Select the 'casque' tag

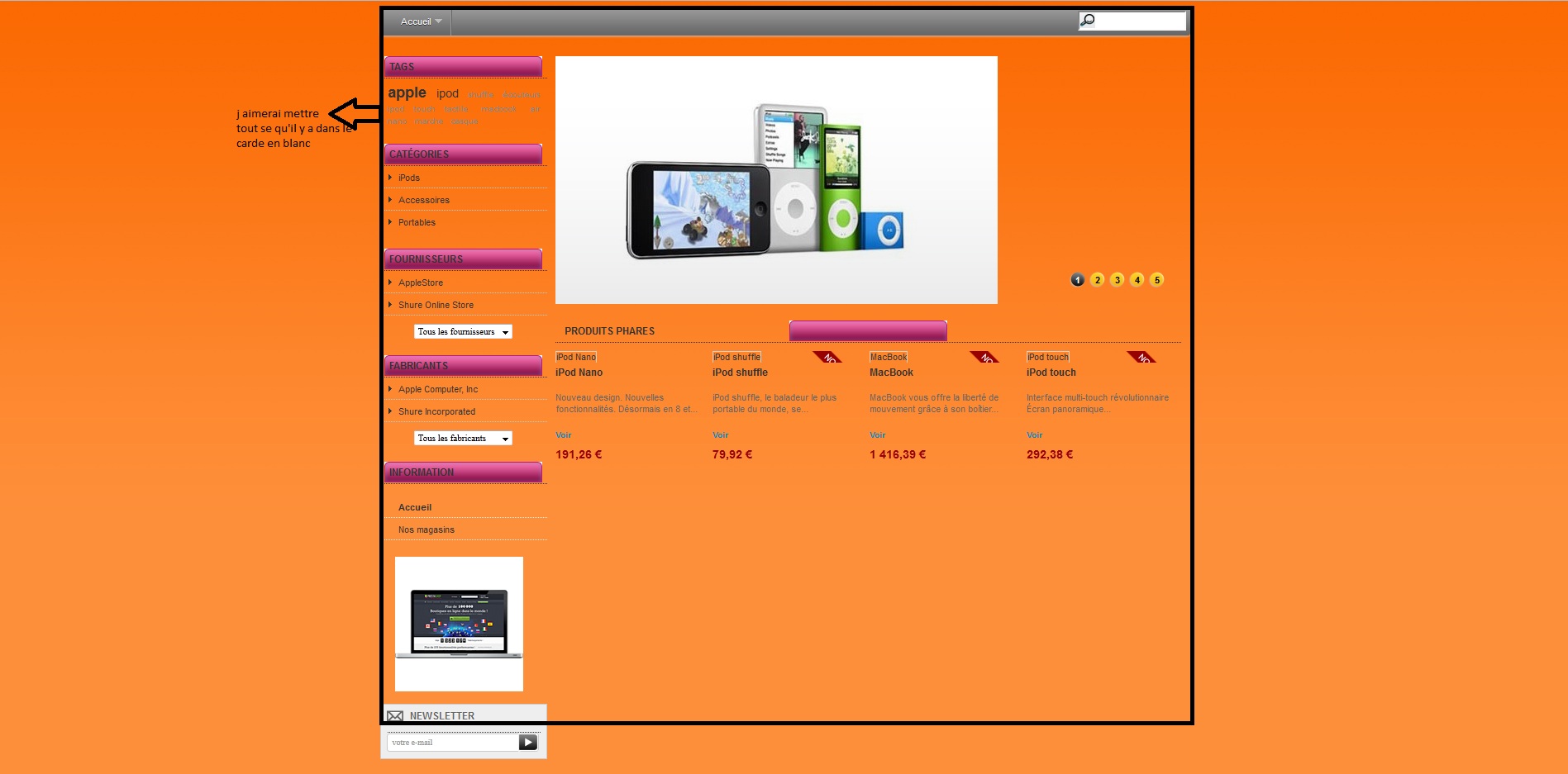pos(465,121)
